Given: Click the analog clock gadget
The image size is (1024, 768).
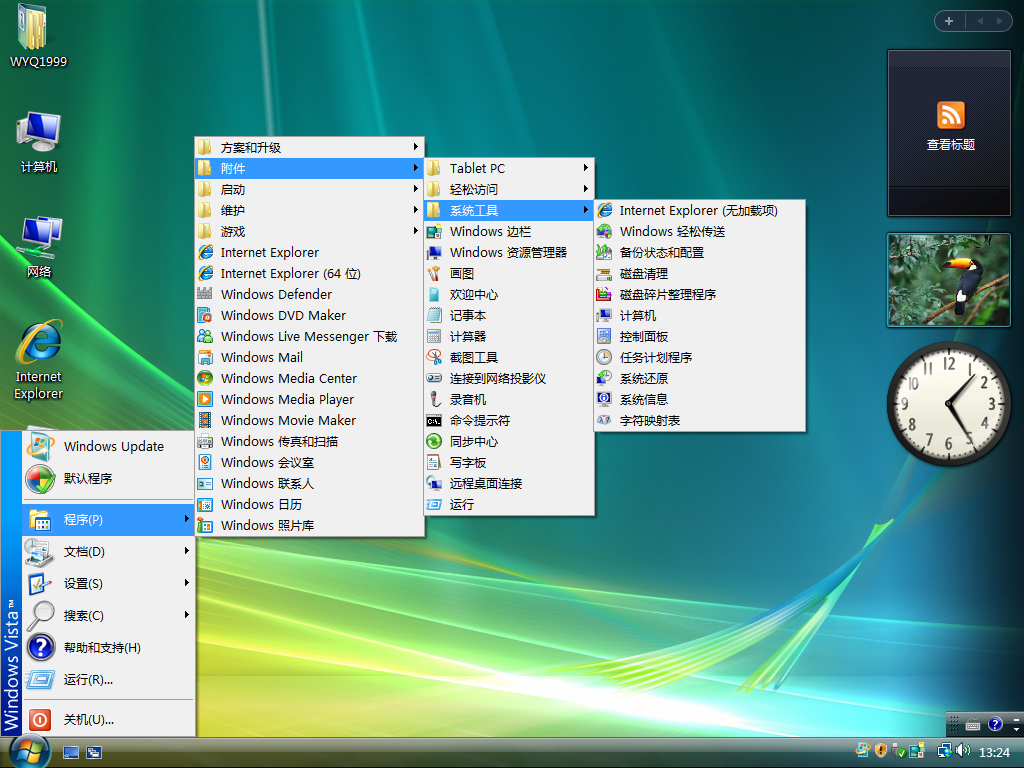Looking at the screenshot, I should click(948, 402).
